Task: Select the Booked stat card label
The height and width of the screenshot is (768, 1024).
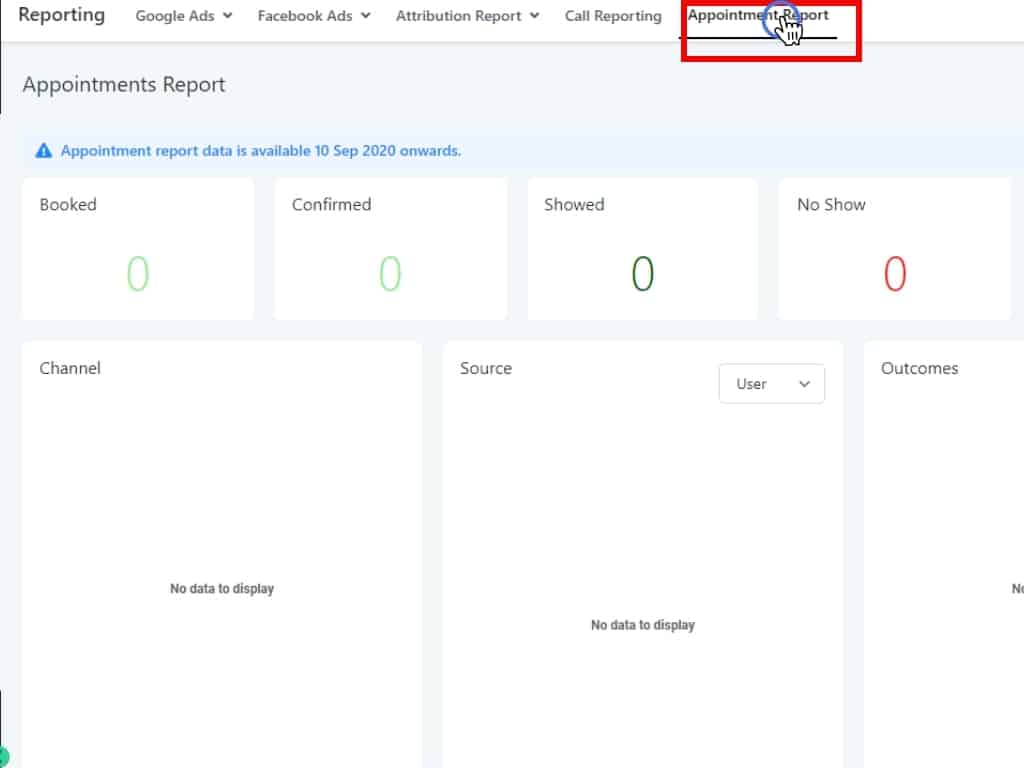Action: [68, 204]
